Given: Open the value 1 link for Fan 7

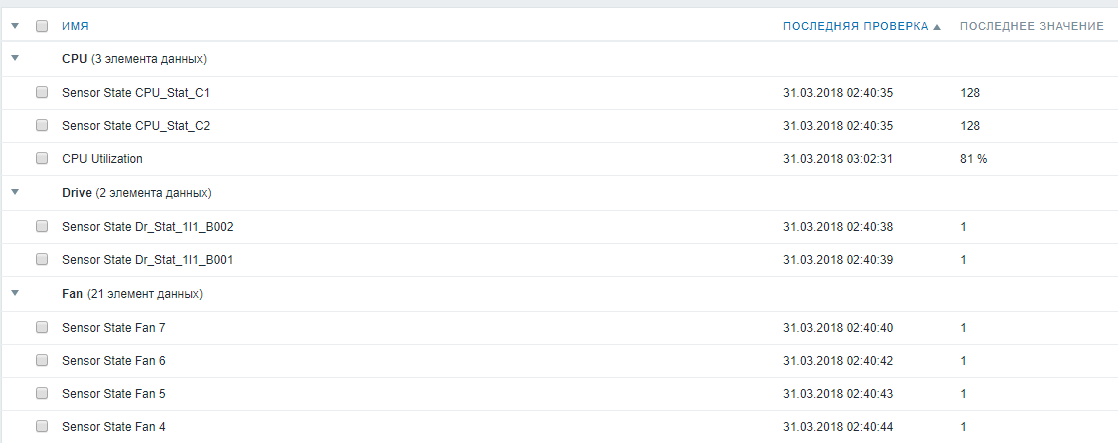Looking at the screenshot, I should point(964,327).
